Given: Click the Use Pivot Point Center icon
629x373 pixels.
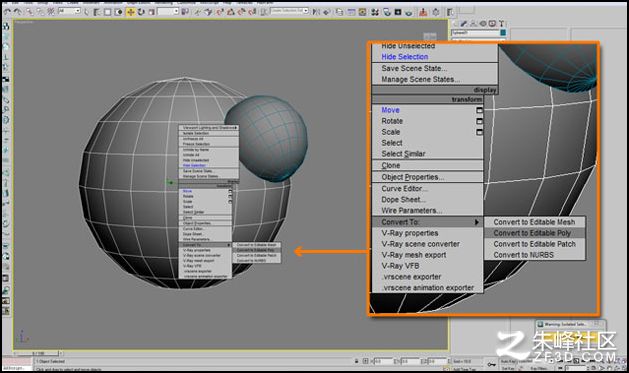Looking at the screenshot, I should [x=185, y=12].
